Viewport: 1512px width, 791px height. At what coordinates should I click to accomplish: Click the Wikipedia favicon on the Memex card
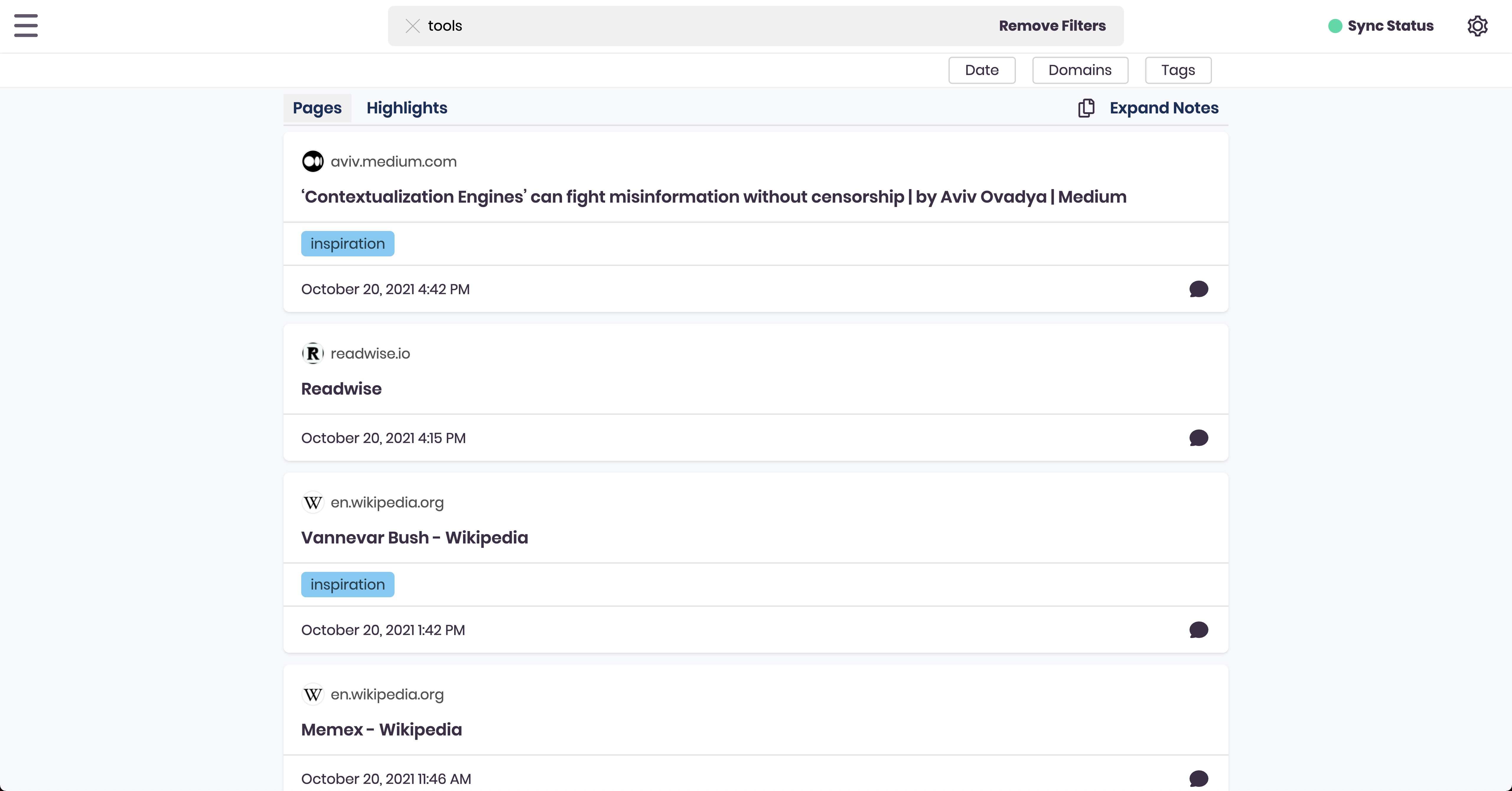click(x=312, y=695)
